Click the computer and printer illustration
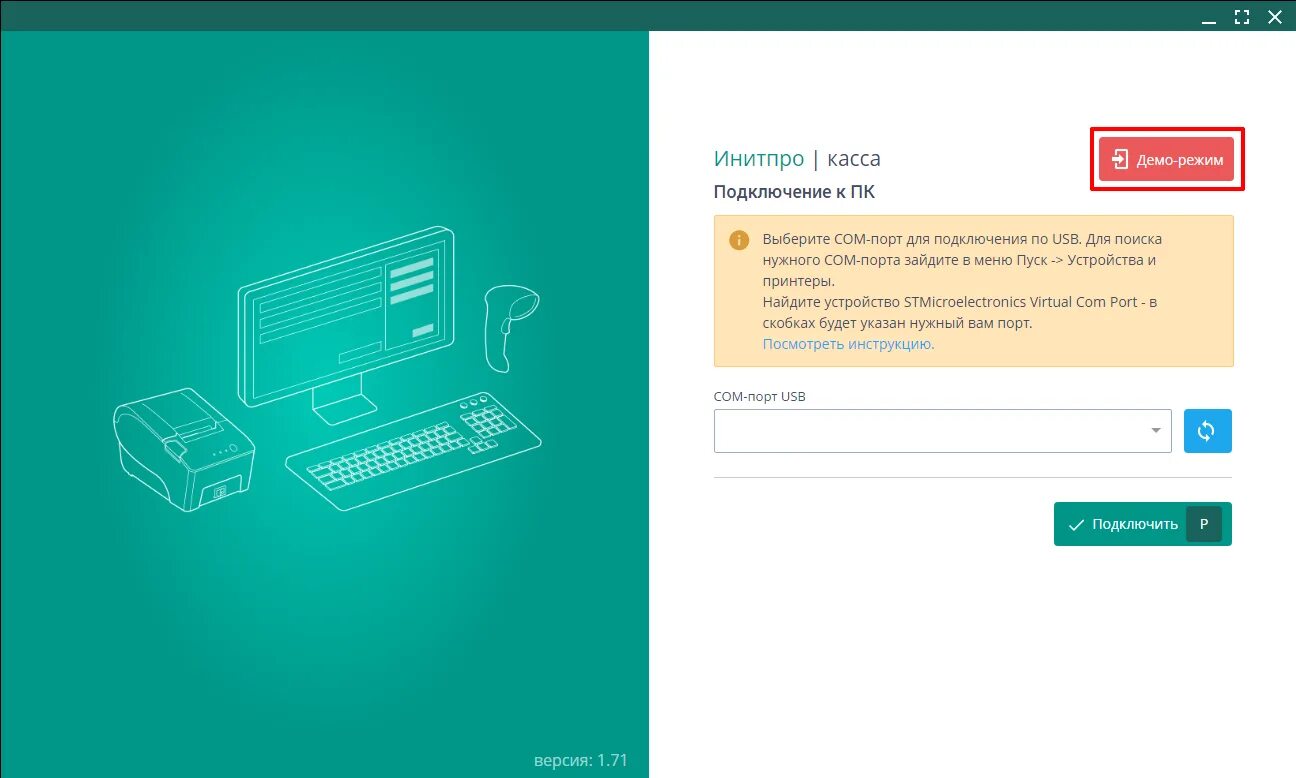 tap(327, 370)
